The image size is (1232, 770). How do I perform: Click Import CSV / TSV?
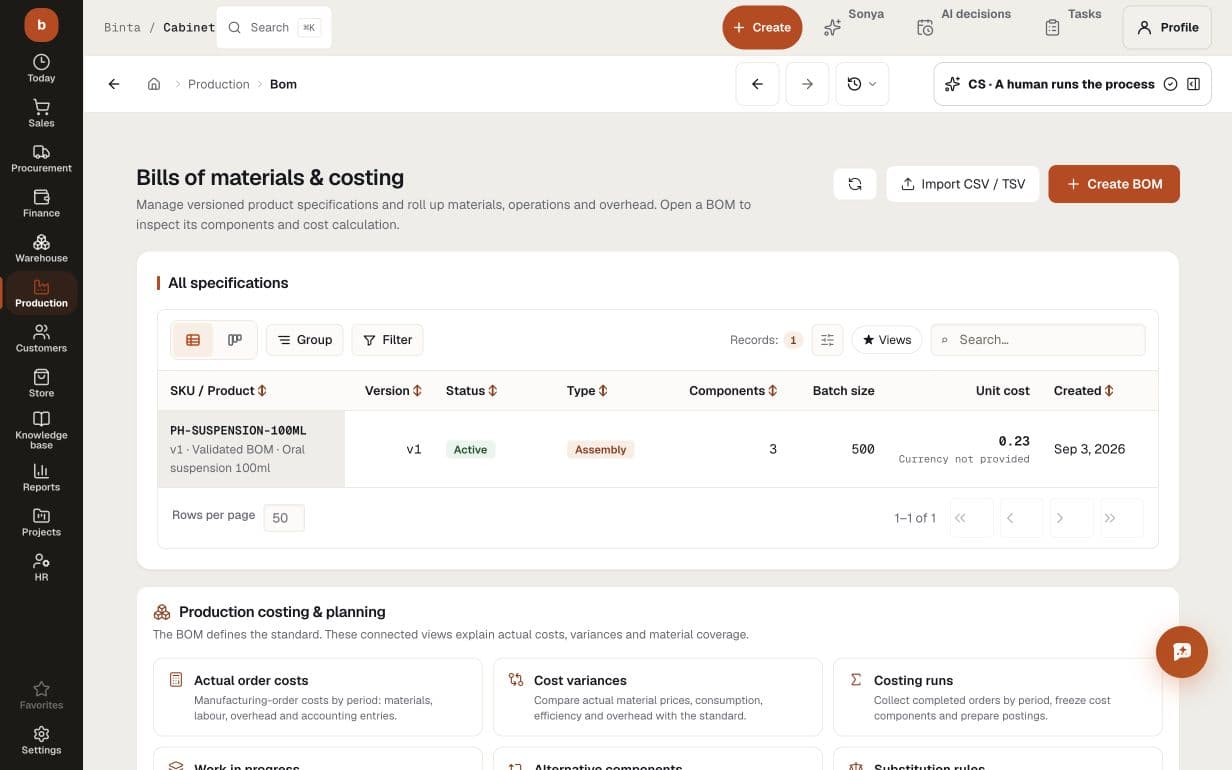963,184
